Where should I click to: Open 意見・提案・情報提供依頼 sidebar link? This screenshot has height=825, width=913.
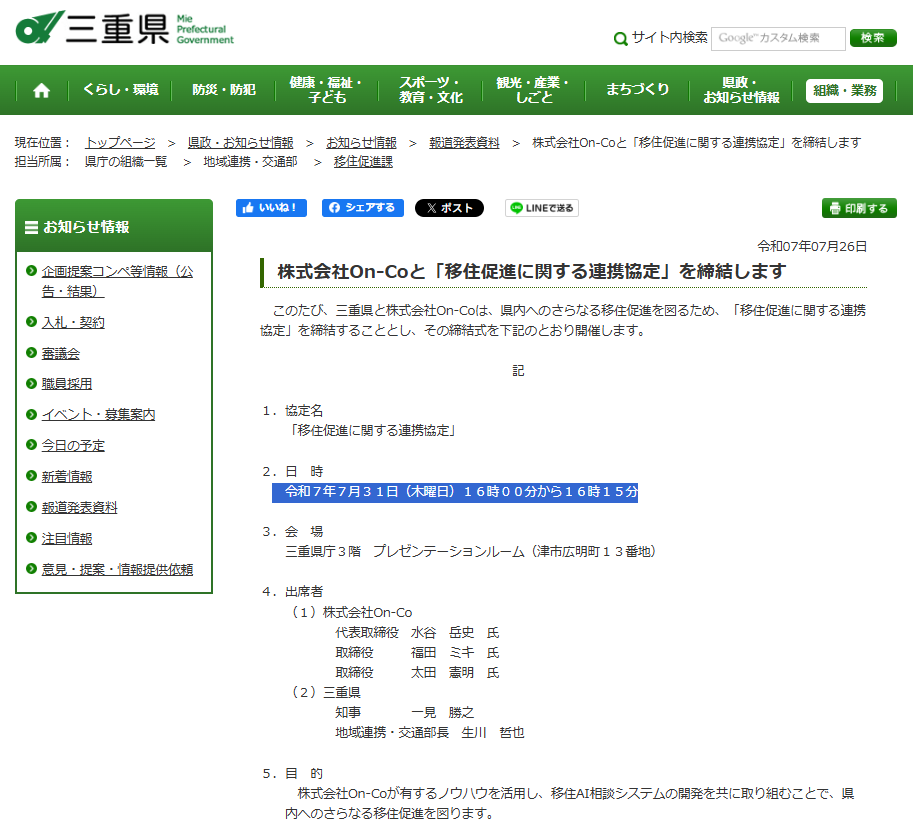[x=117, y=570]
